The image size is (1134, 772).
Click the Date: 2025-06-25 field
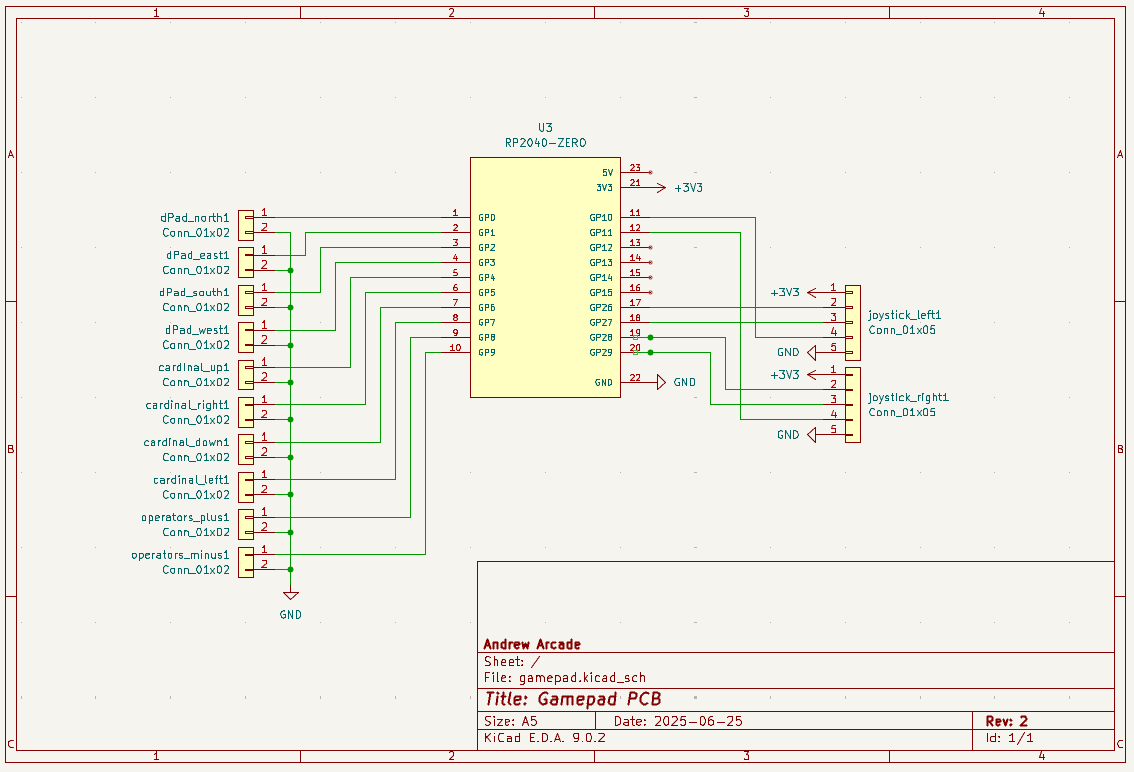tap(678, 721)
